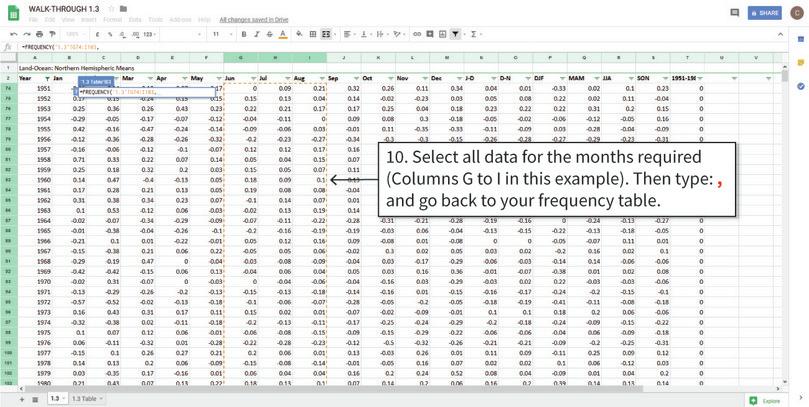Open the move-to-folder icon
The width and height of the screenshot is (809, 407).
[123, 9]
